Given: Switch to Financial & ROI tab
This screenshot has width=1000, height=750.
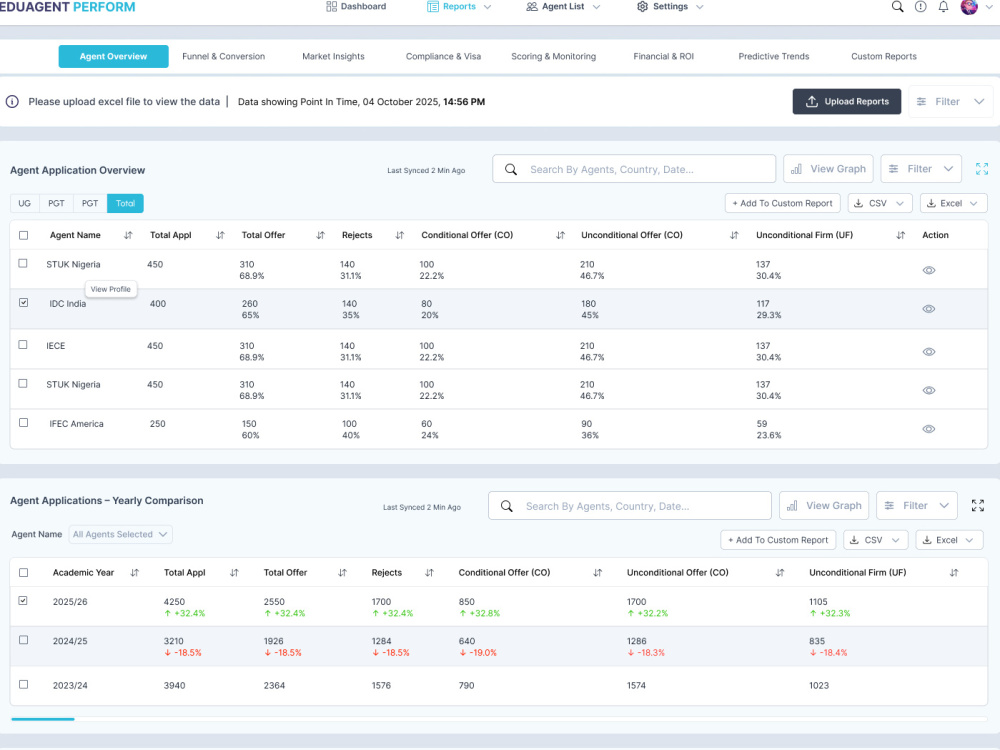Looking at the screenshot, I should 663,57.
